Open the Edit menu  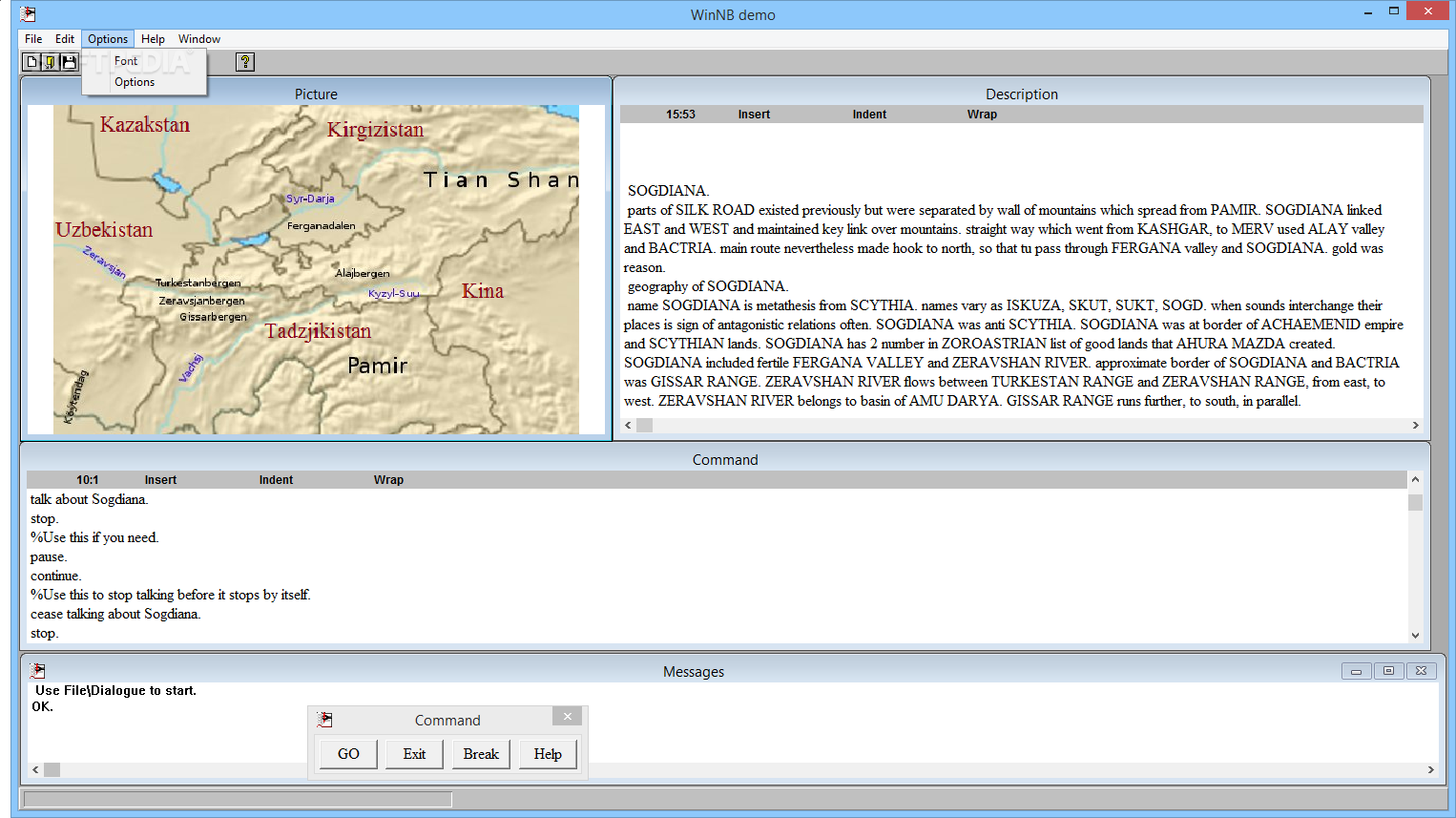(x=64, y=39)
